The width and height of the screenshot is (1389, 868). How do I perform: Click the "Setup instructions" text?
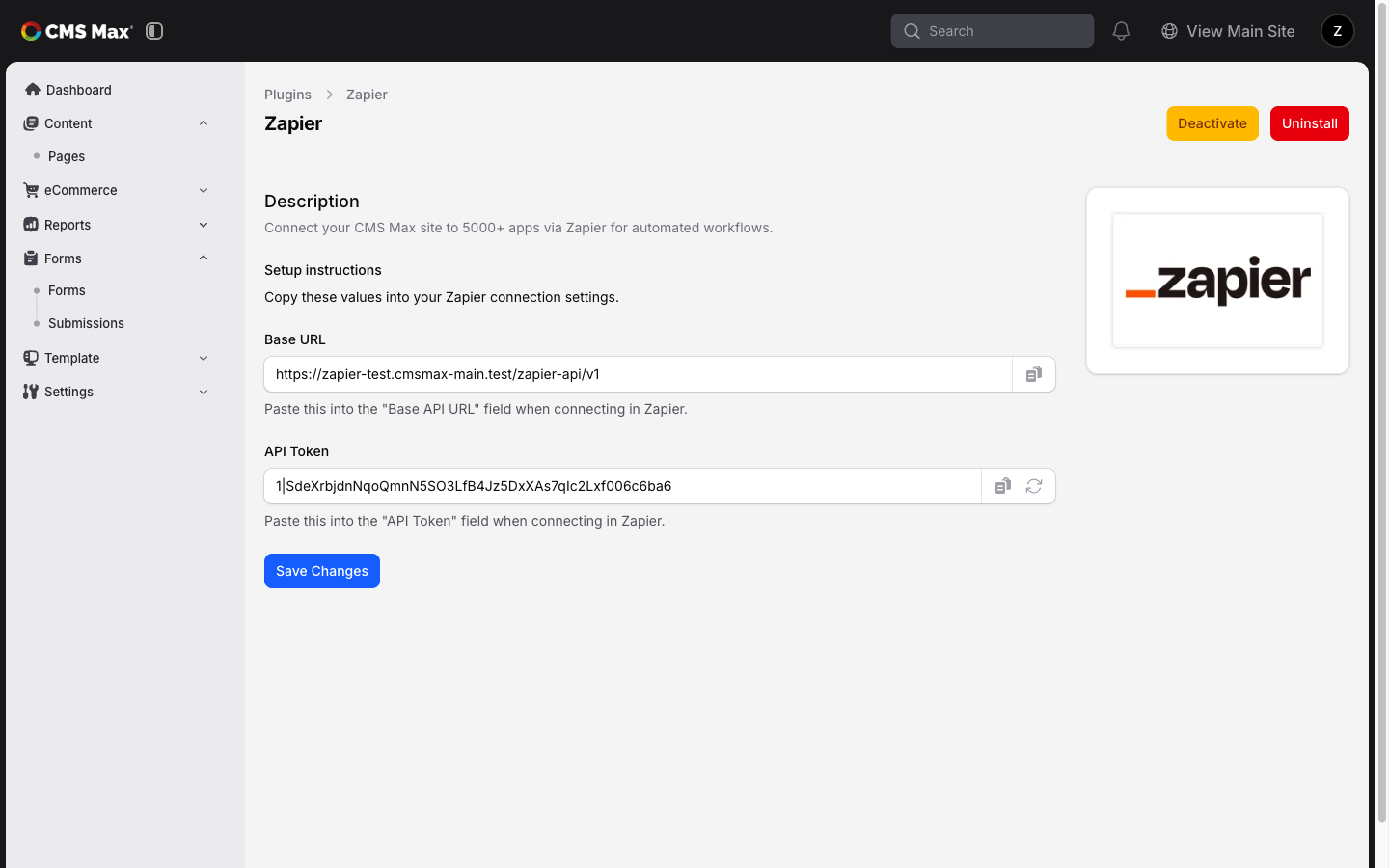323,270
